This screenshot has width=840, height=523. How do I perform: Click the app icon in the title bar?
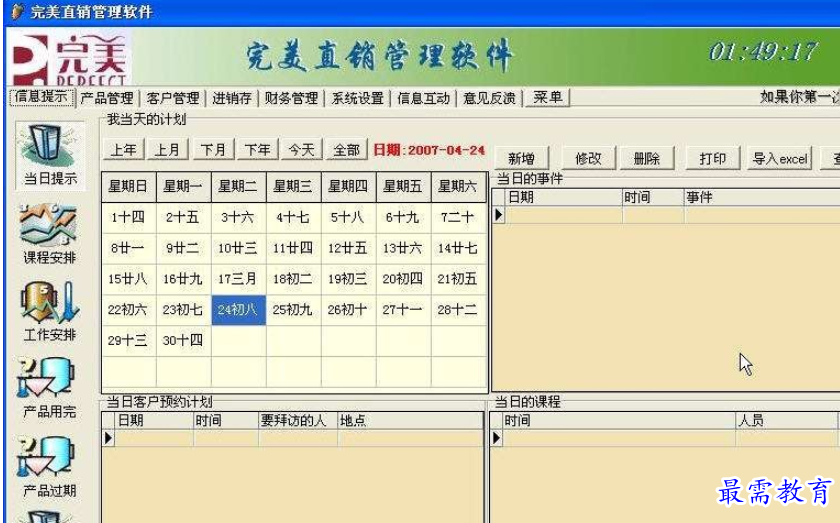(x=17, y=11)
